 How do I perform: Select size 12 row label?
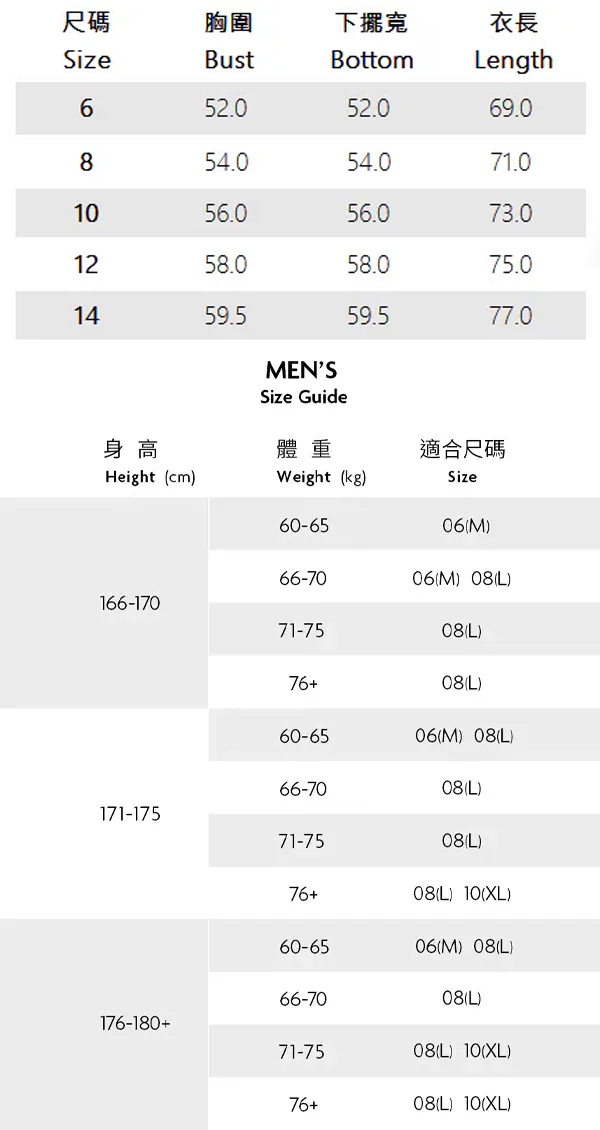pyautogui.click(x=86, y=265)
